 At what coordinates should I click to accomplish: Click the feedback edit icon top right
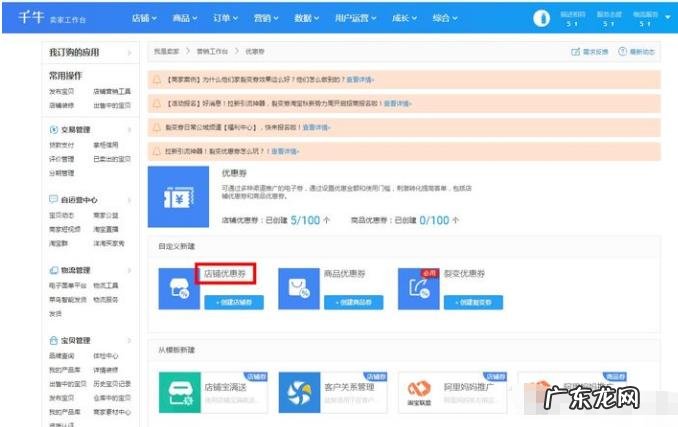(575, 52)
